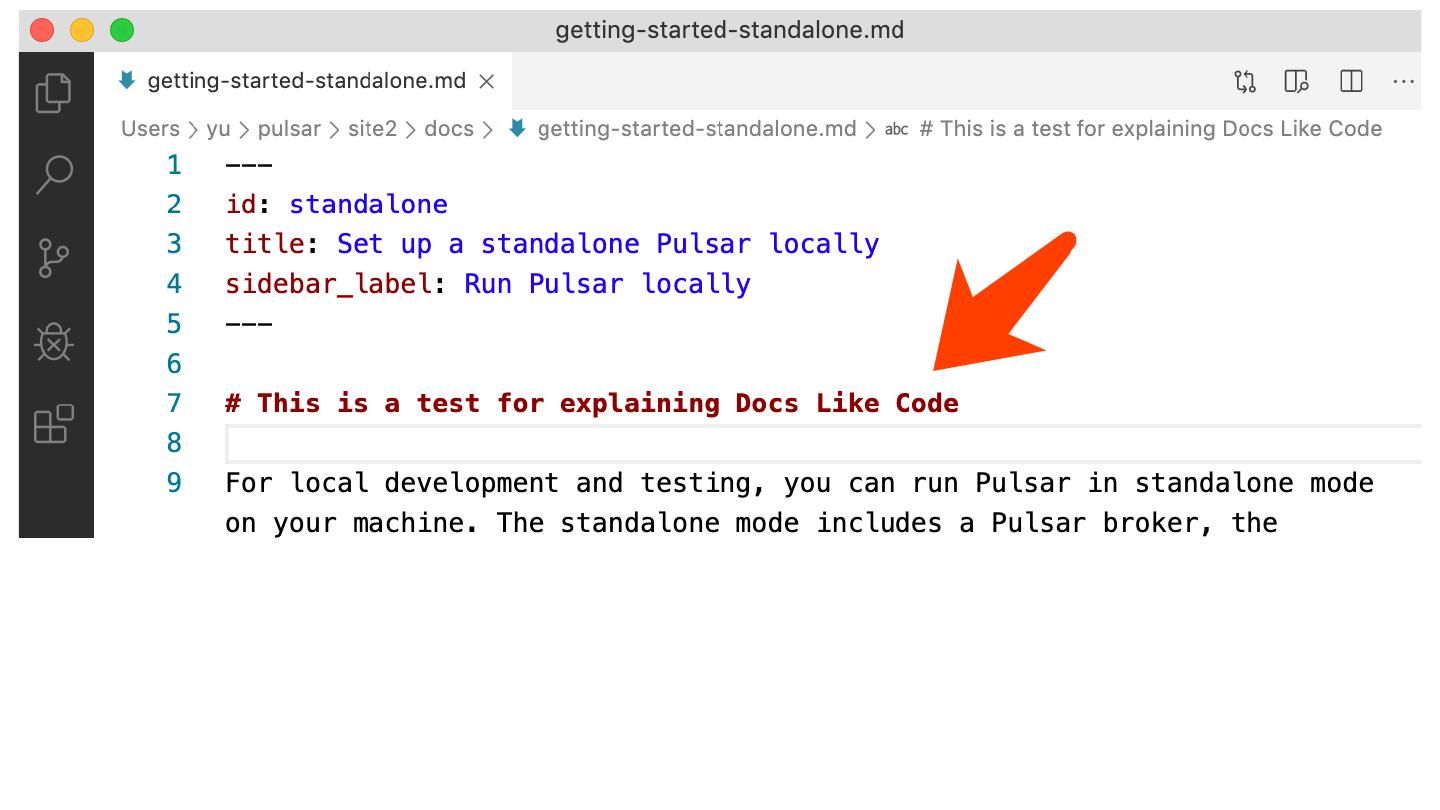
Task: Click the pulsar breadcrumb folder
Action: coord(289,129)
